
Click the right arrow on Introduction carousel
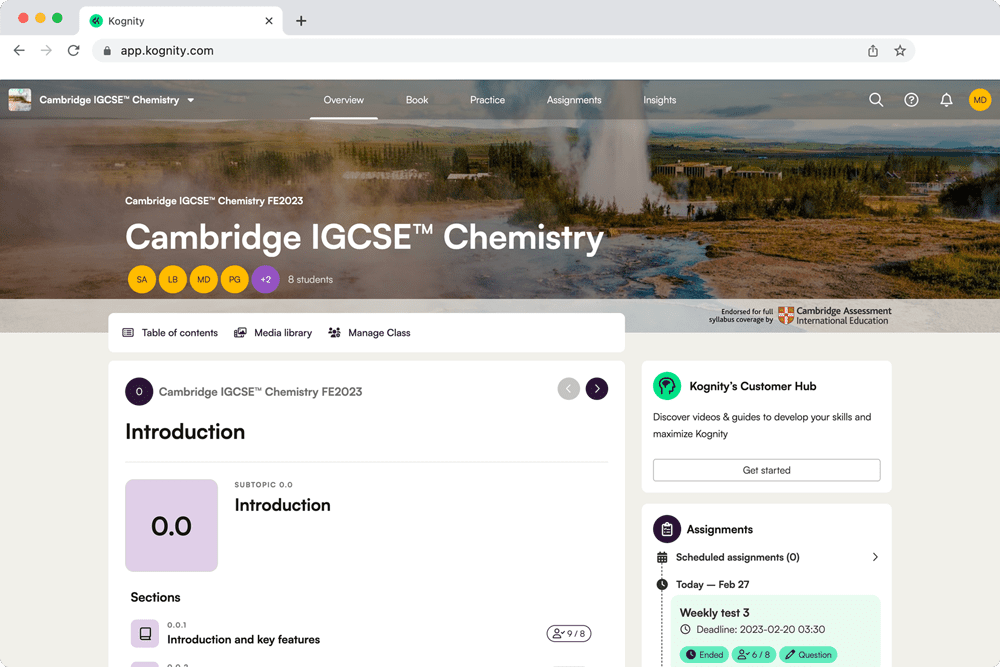coord(597,388)
